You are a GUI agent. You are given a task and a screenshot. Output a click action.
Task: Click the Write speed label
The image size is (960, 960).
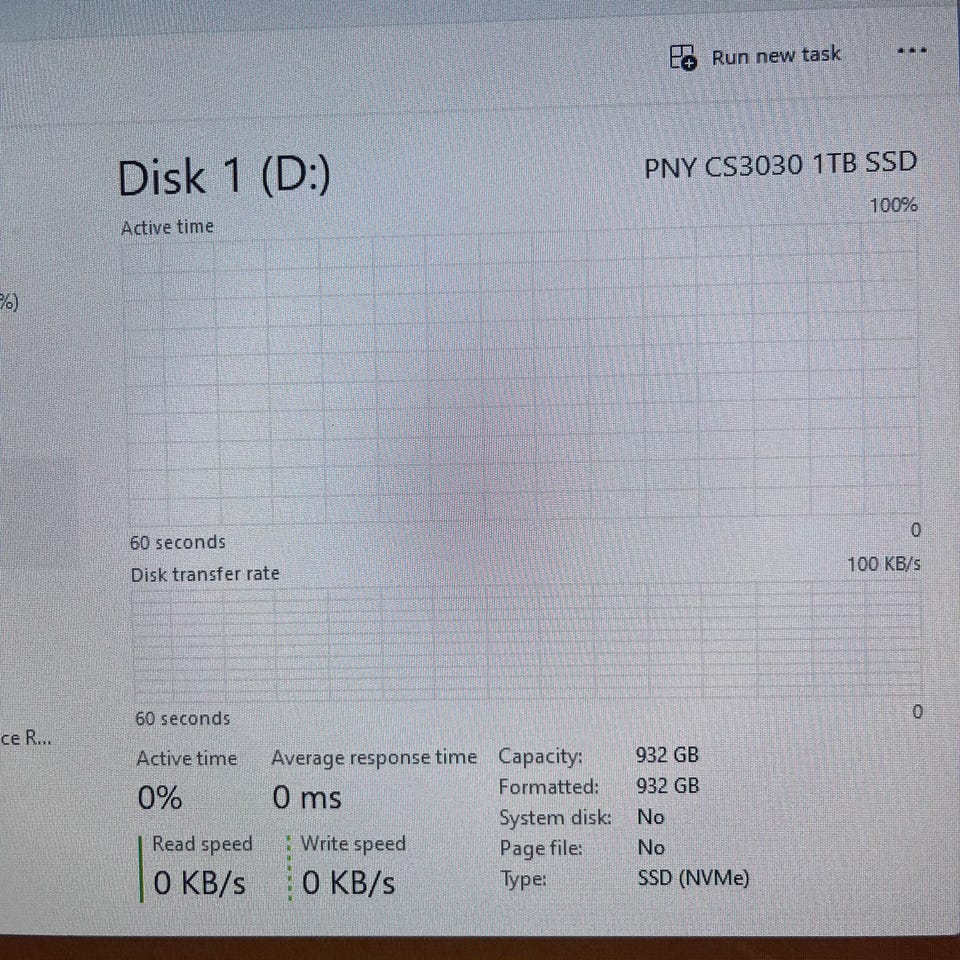(353, 844)
